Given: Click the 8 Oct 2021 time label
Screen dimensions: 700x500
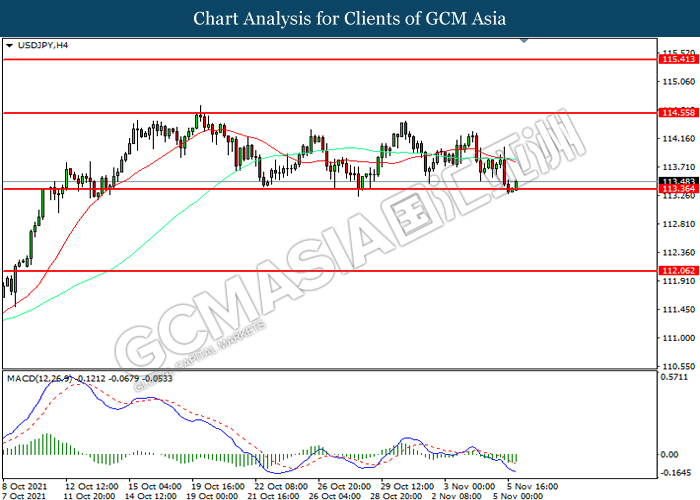Looking at the screenshot, I should pos(25,487).
